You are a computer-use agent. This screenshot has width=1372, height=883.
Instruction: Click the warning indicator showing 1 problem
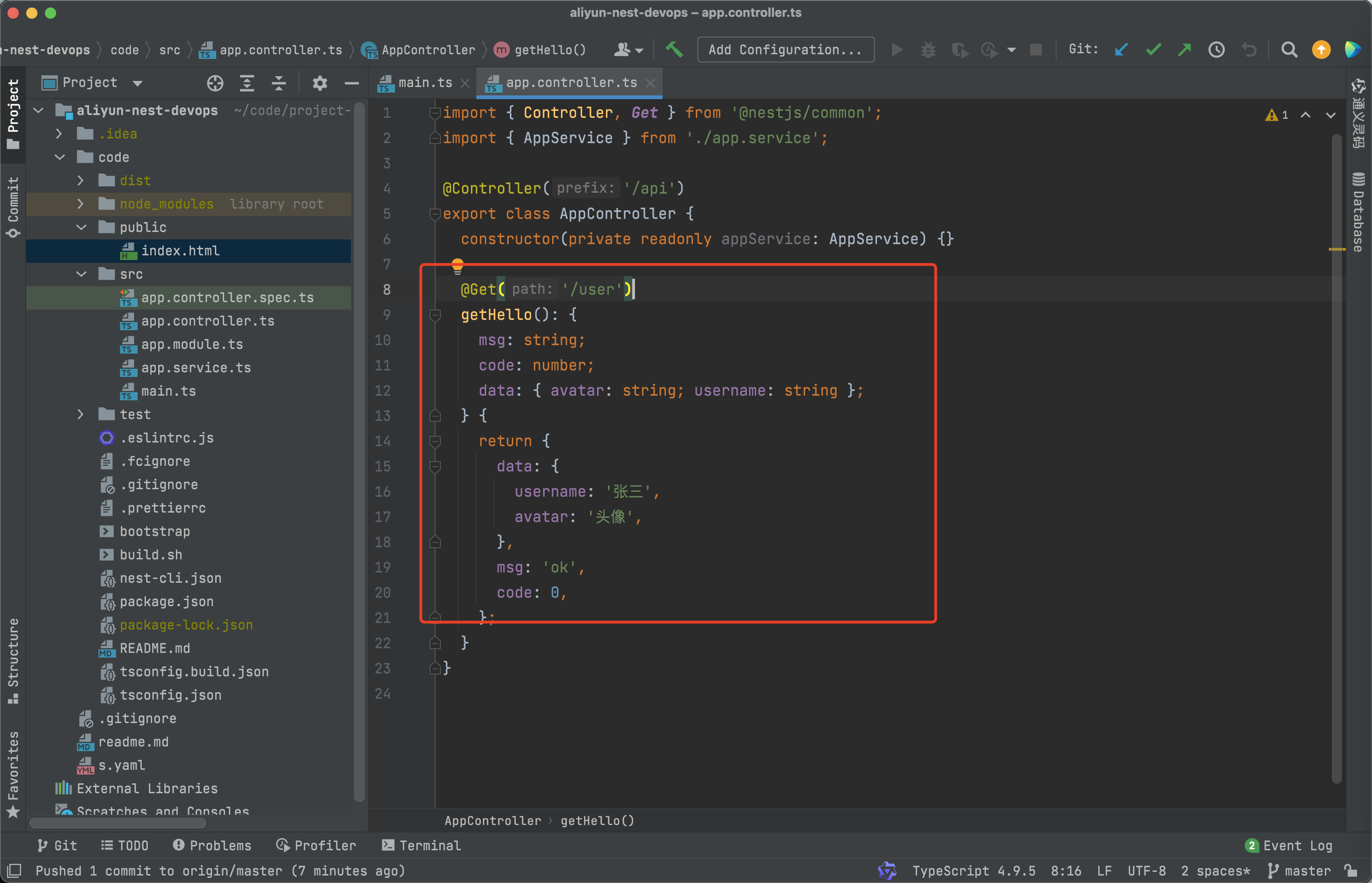(1276, 115)
